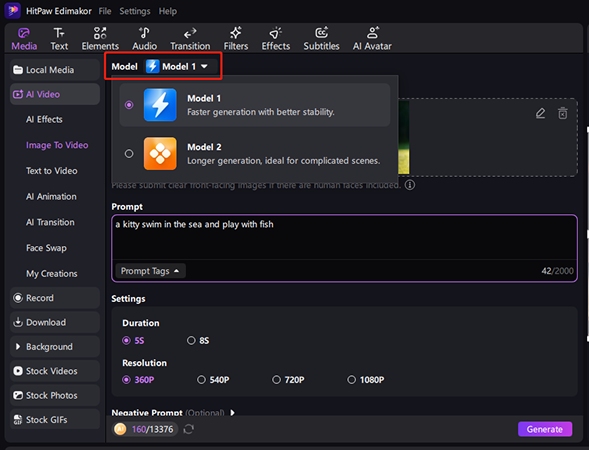
Task: Select the AI Video section
Action: pyautogui.click(x=55, y=94)
